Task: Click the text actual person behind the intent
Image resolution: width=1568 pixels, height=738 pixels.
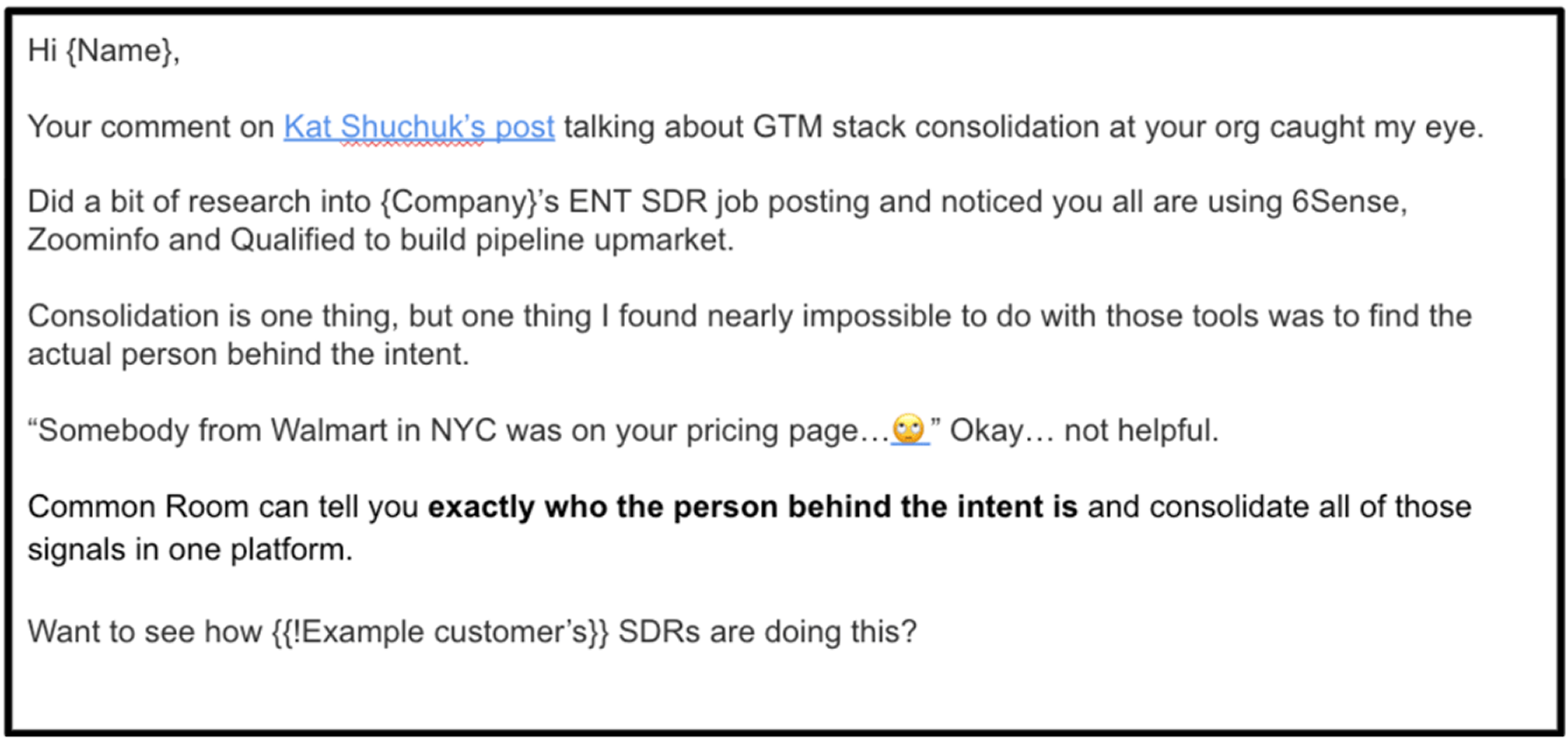Action: 248,354
